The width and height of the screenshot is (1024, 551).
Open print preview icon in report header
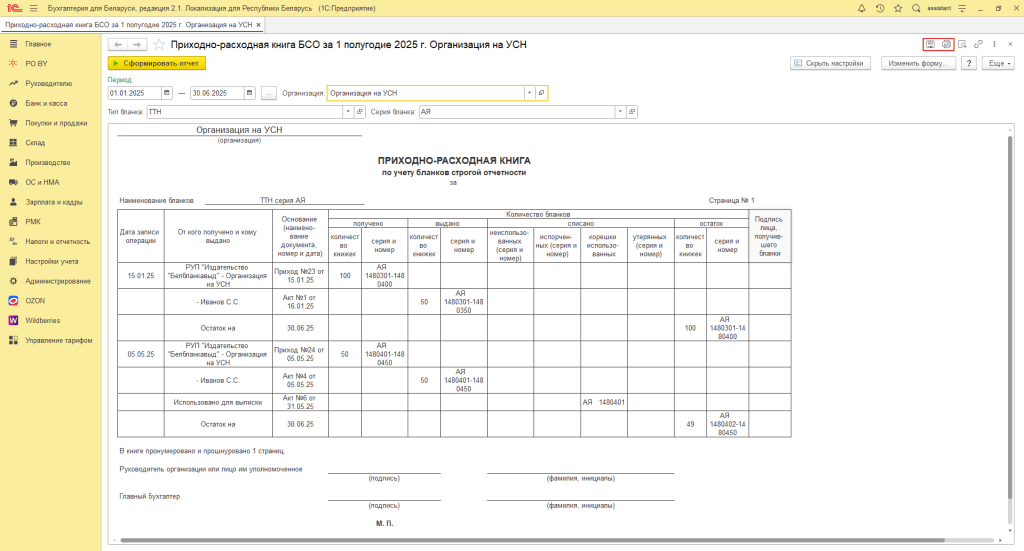coord(962,44)
